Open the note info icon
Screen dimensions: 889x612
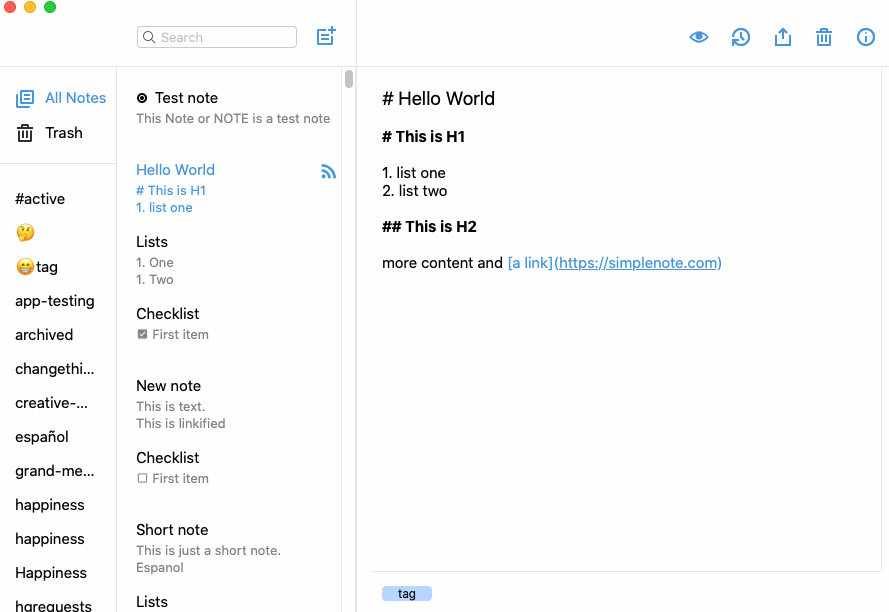click(865, 36)
